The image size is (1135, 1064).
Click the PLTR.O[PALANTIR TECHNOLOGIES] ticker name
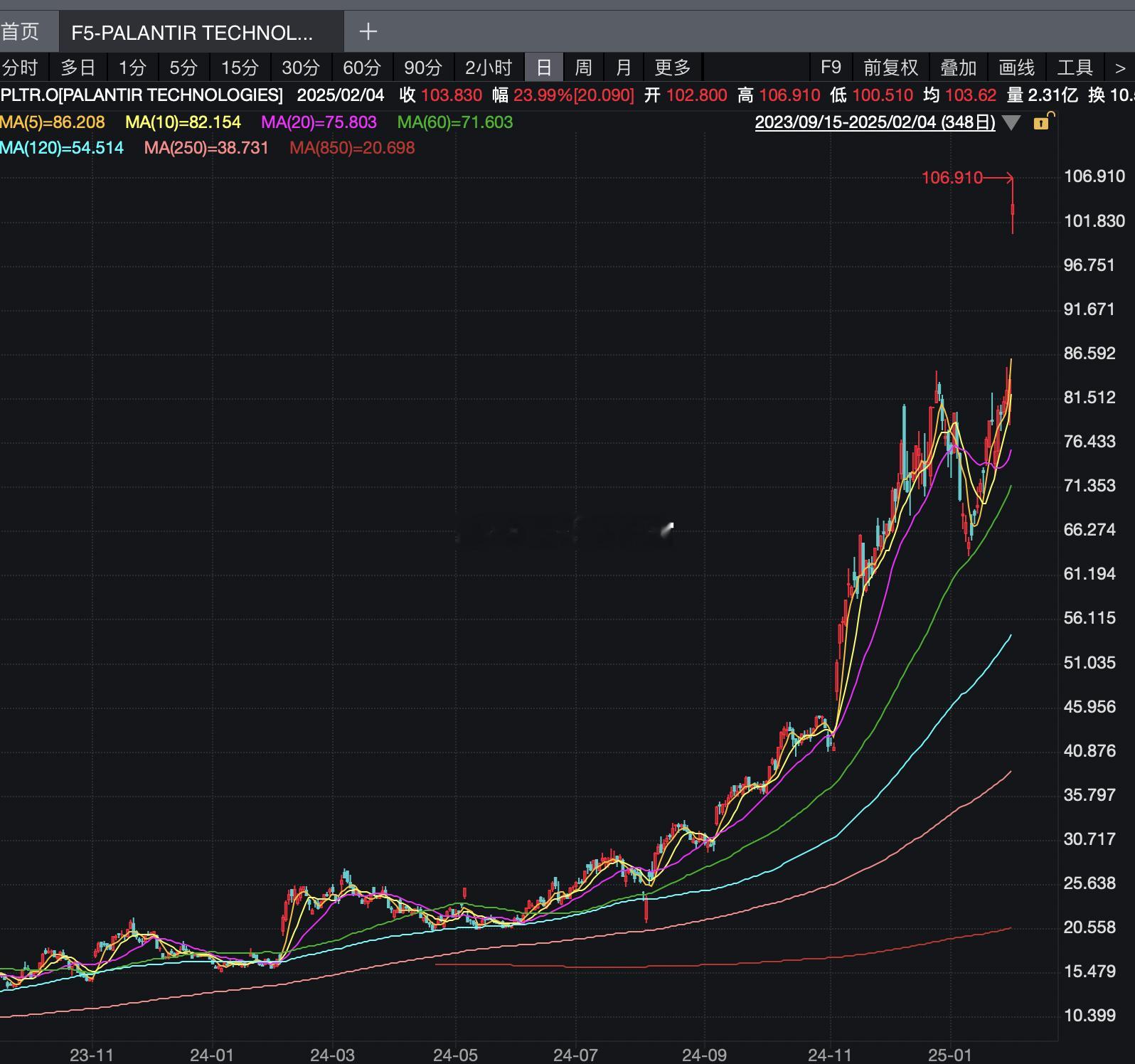[x=142, y=95]
